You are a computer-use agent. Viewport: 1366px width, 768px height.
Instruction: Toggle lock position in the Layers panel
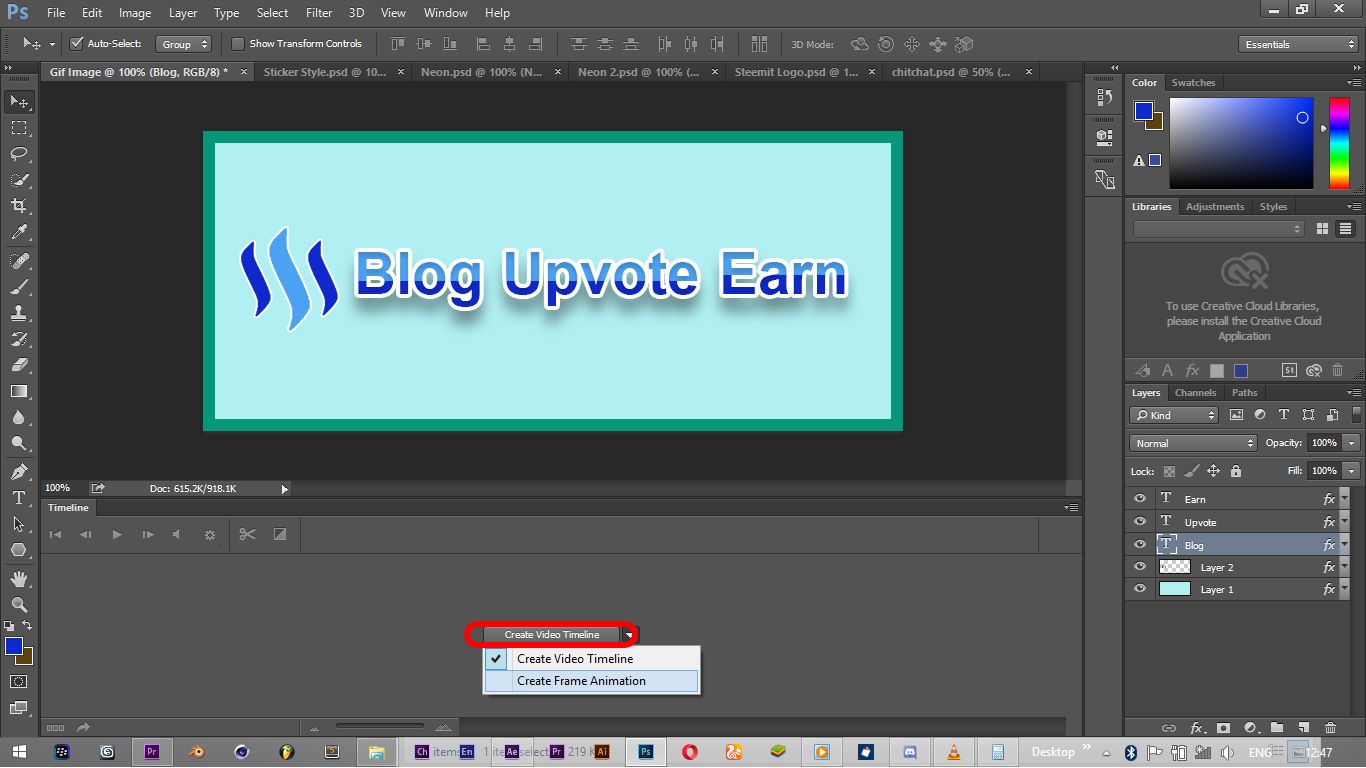(x=1213, y=471)
